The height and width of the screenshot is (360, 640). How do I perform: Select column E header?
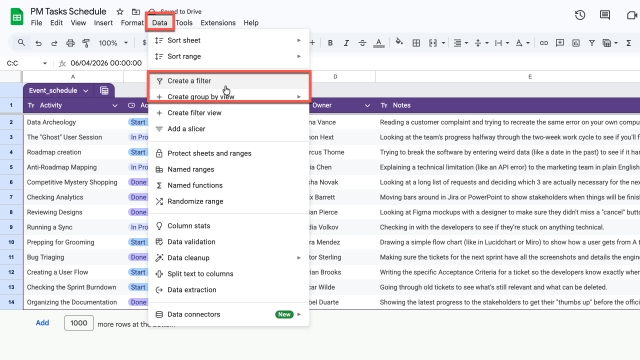530,77
